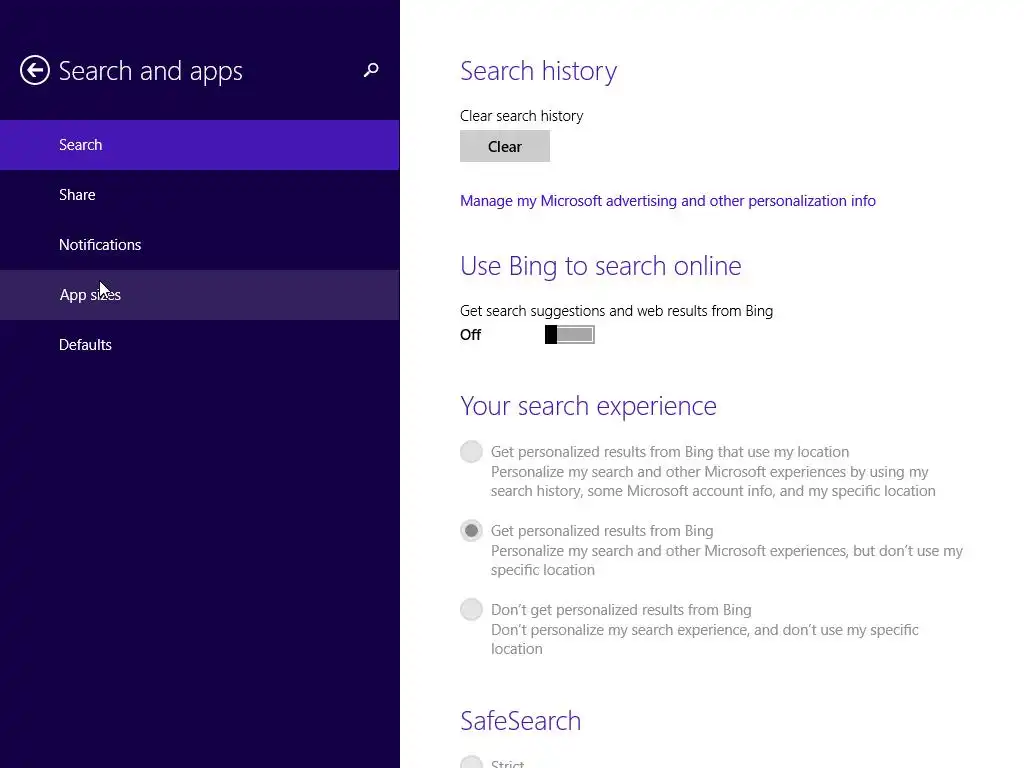Select Get personalized results from Bing option
This screenshot has width=1024, height=768.
point(471,531)
